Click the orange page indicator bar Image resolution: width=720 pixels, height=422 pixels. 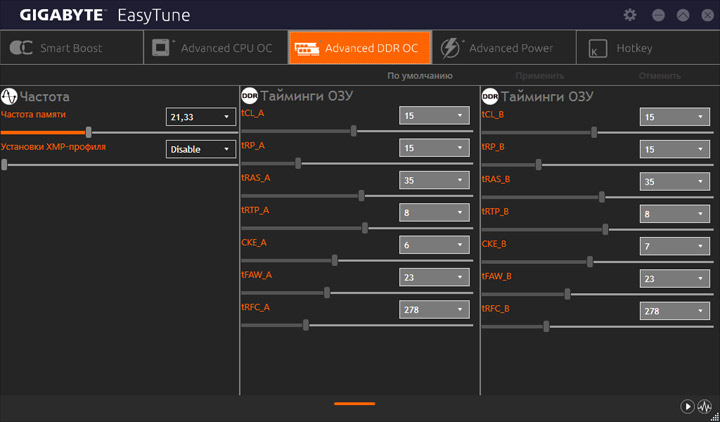click(354, 404)
